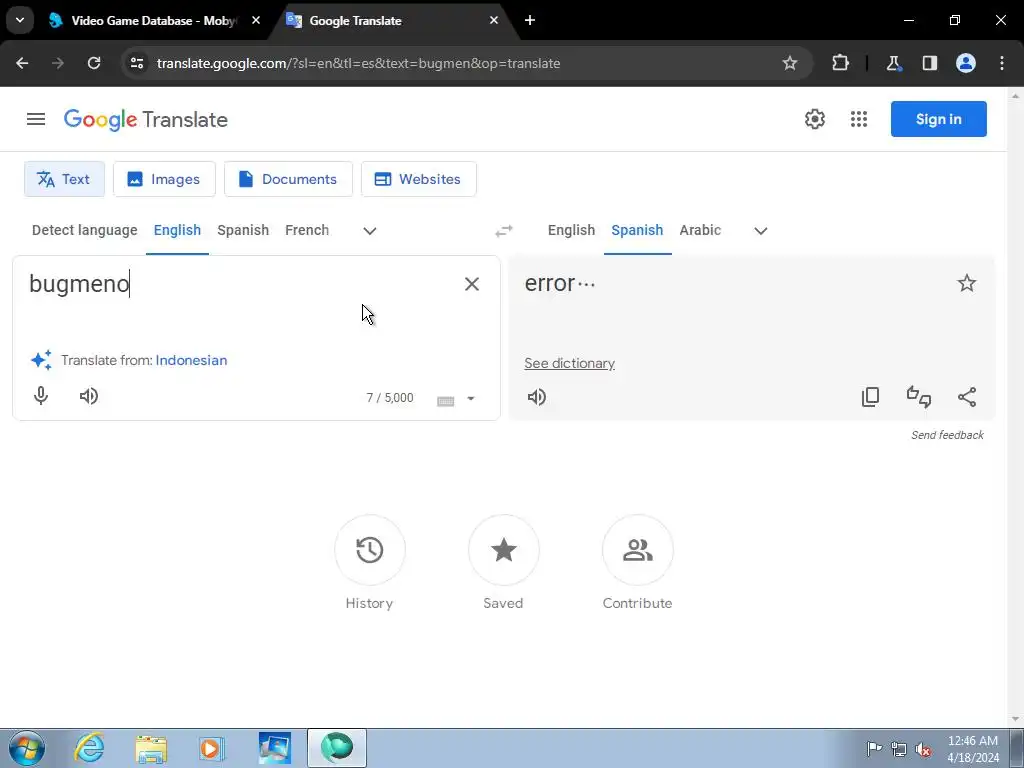This screenshot has height=768, width=1024.
Task: Open Google Translate settings gear
Action: point(814,119)
